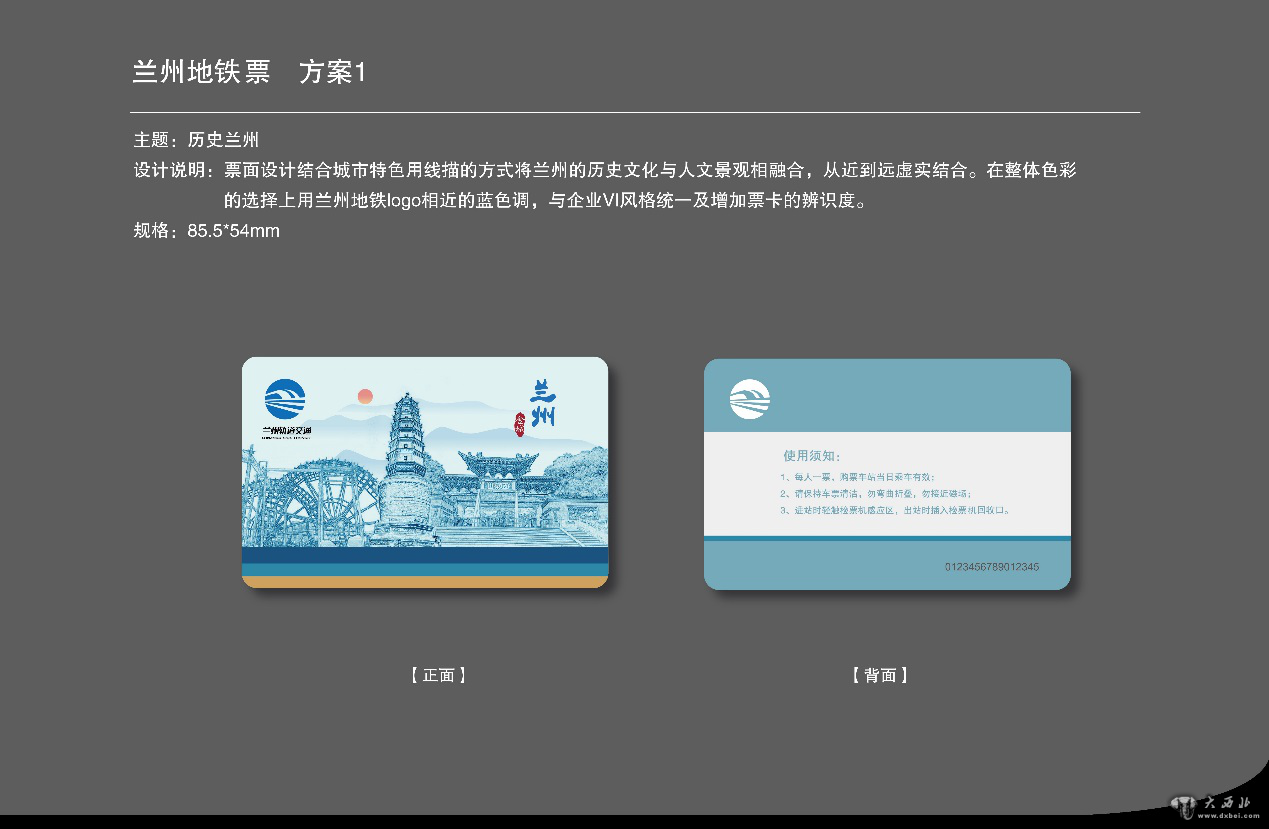Click the serial number 0123456789012345

pyautogui.click(x=991, y=567)
